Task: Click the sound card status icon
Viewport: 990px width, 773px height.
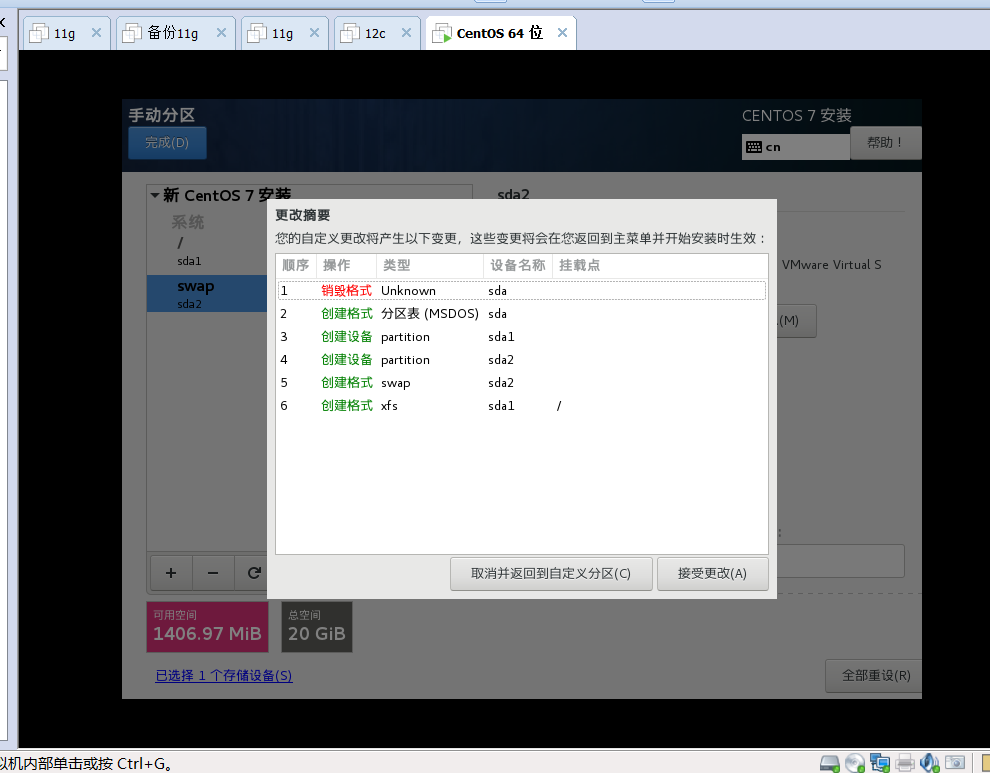Action: [929, 763]
